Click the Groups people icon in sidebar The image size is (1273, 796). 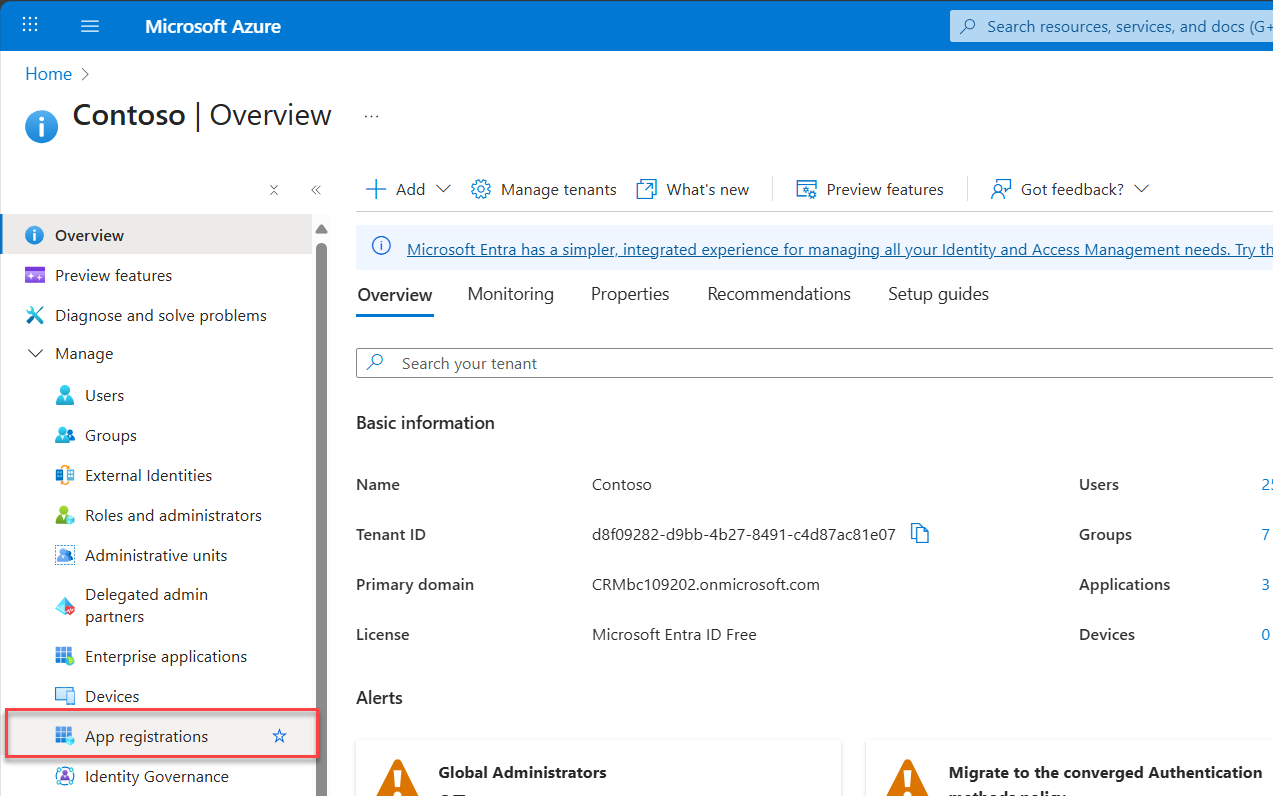[65, 435]
